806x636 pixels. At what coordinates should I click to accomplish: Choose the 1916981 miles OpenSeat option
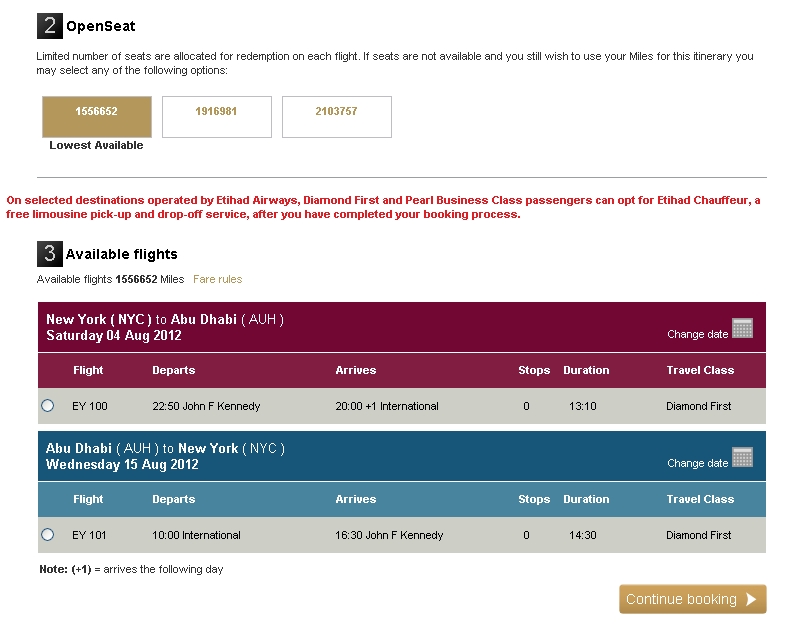216,117
